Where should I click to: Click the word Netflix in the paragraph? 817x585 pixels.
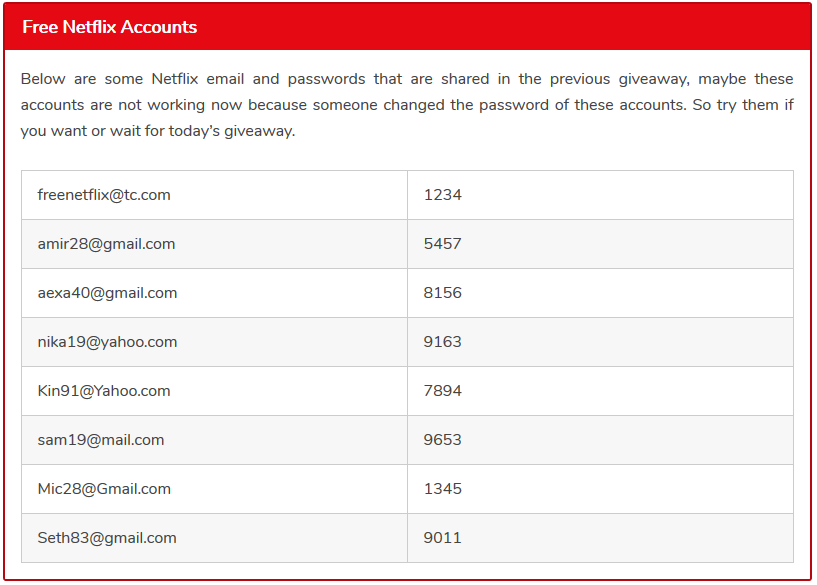[x=175, y=79]
